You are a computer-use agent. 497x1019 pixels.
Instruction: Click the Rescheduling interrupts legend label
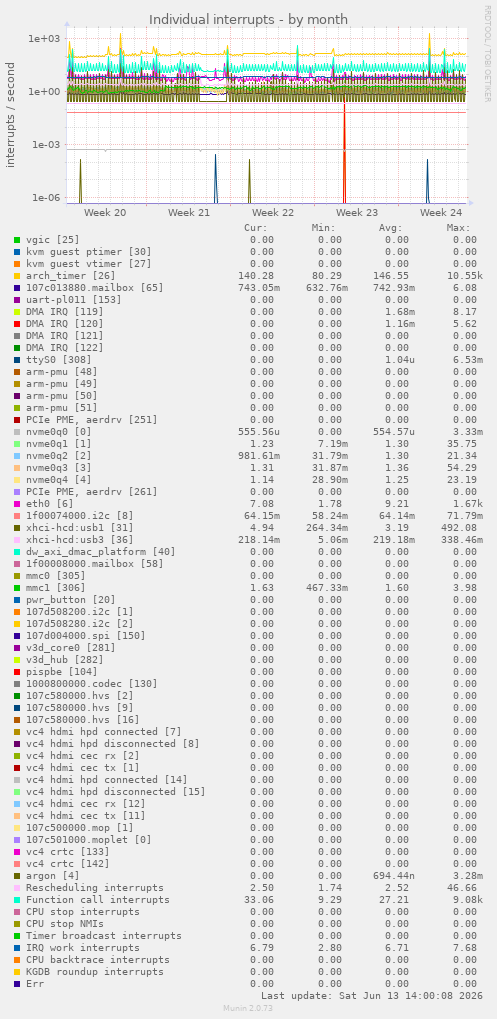coord(95,888)
